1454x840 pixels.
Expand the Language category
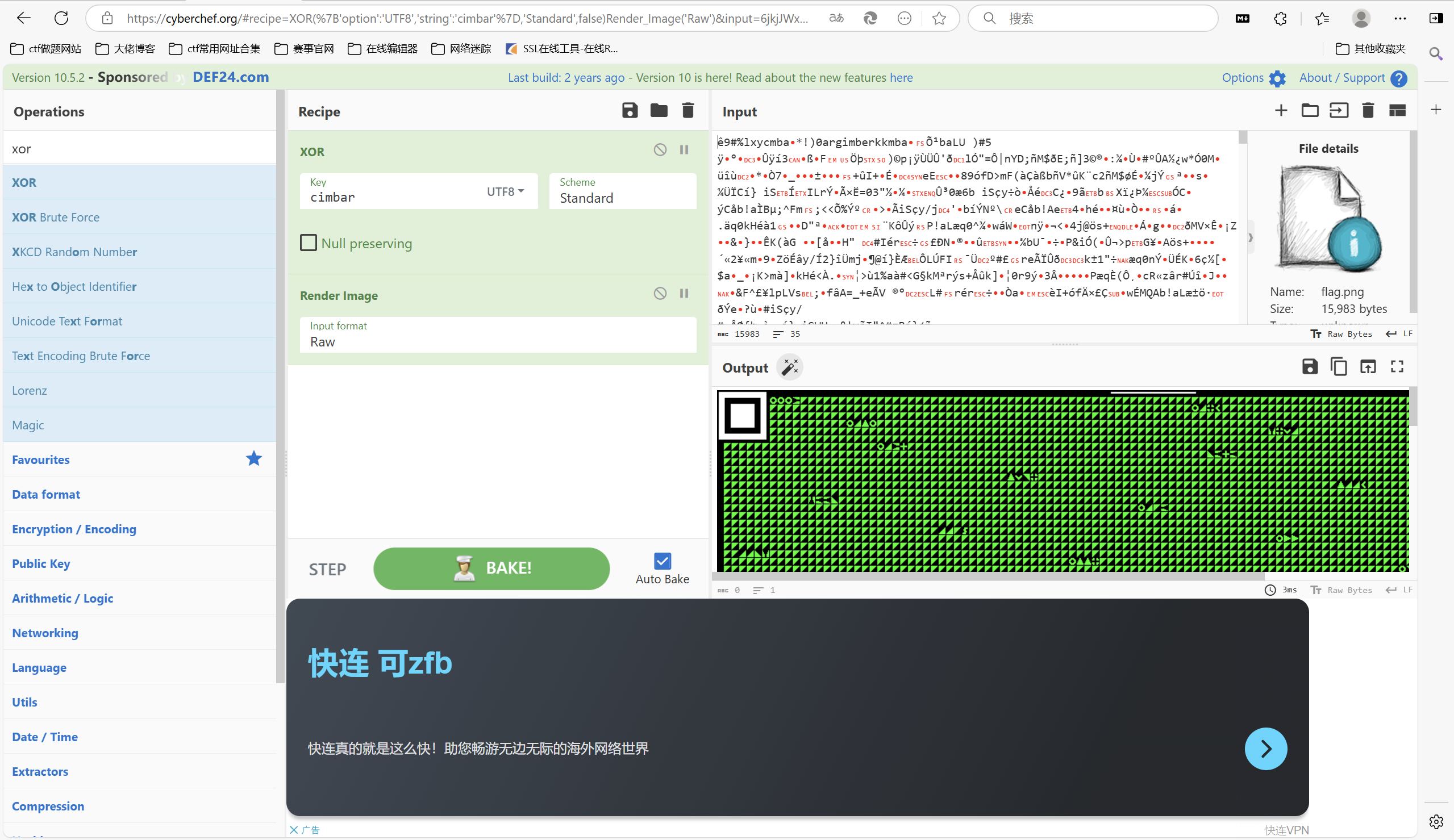[140, 667]
